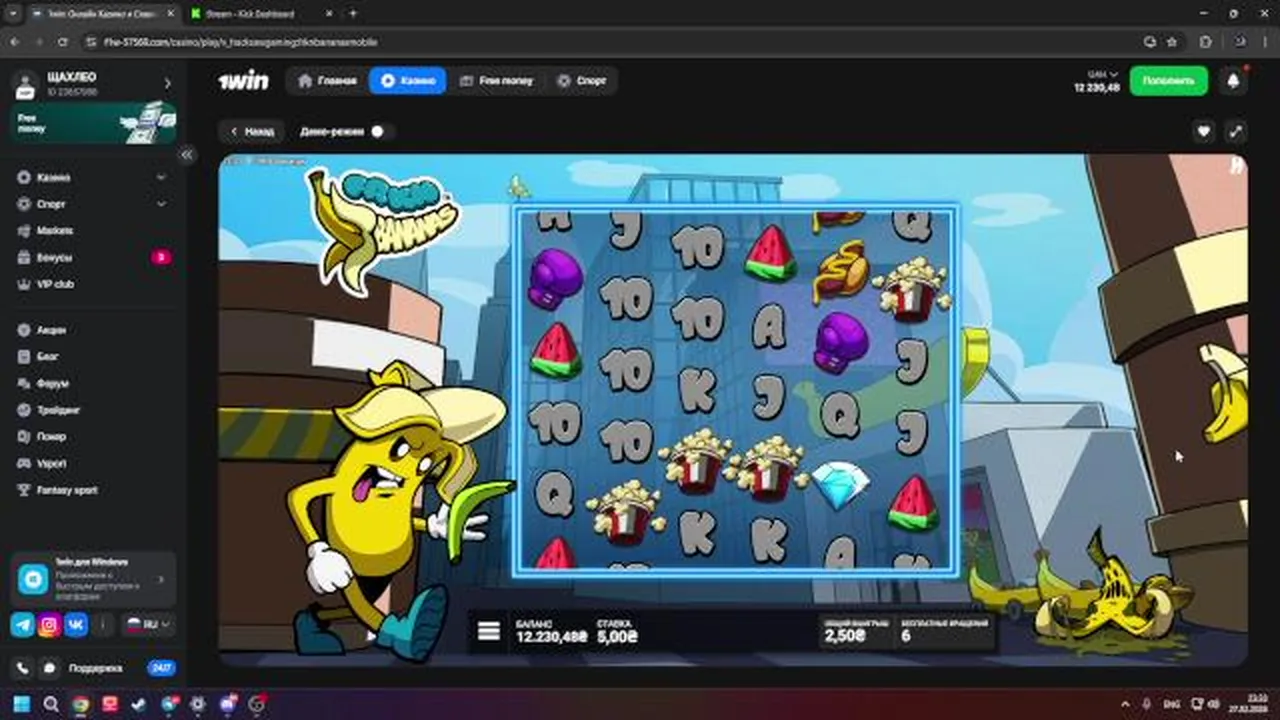Open Chrome tab search dropdown
Viewport: 1280px width, 720px height.
coord(13,14)
